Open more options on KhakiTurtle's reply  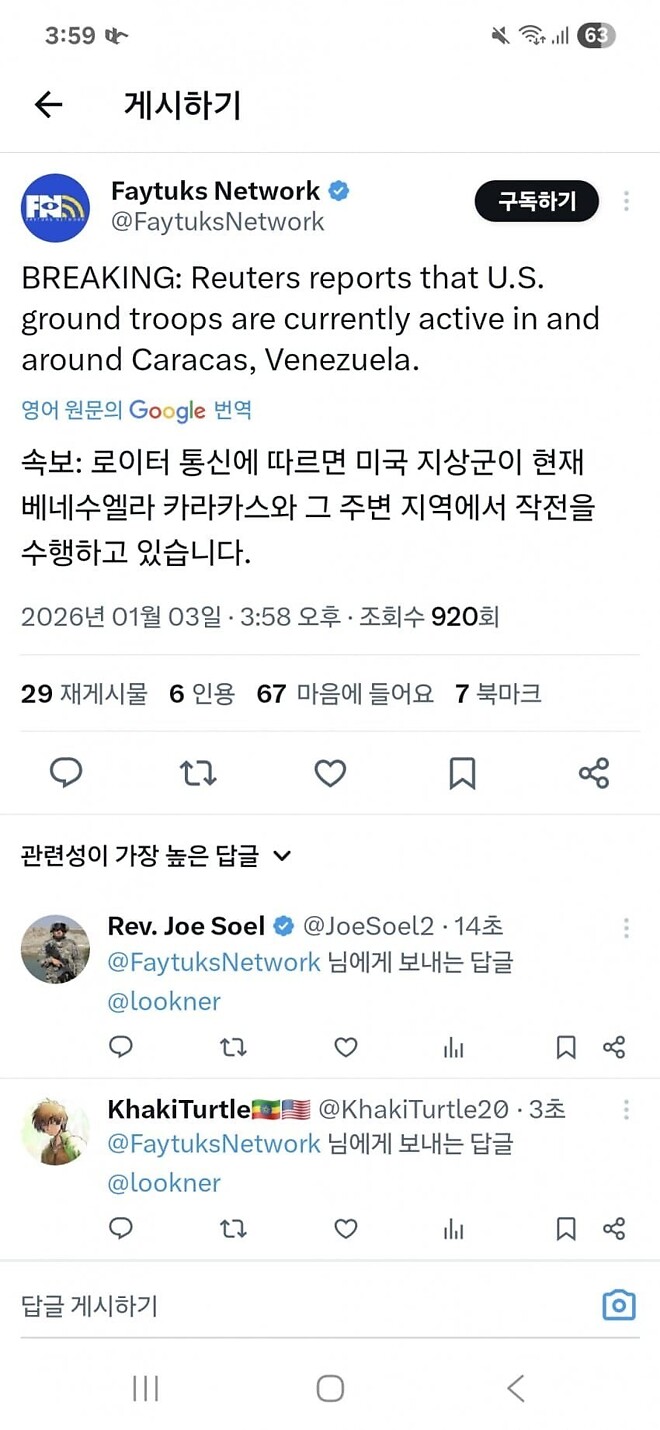click(626, 1108)
